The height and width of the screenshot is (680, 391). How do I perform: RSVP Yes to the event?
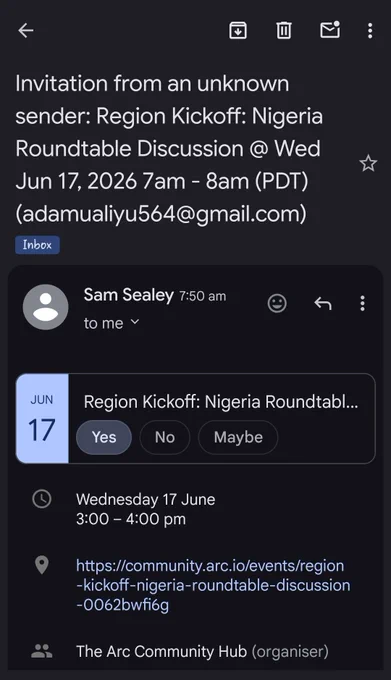[x=104, y=437]
